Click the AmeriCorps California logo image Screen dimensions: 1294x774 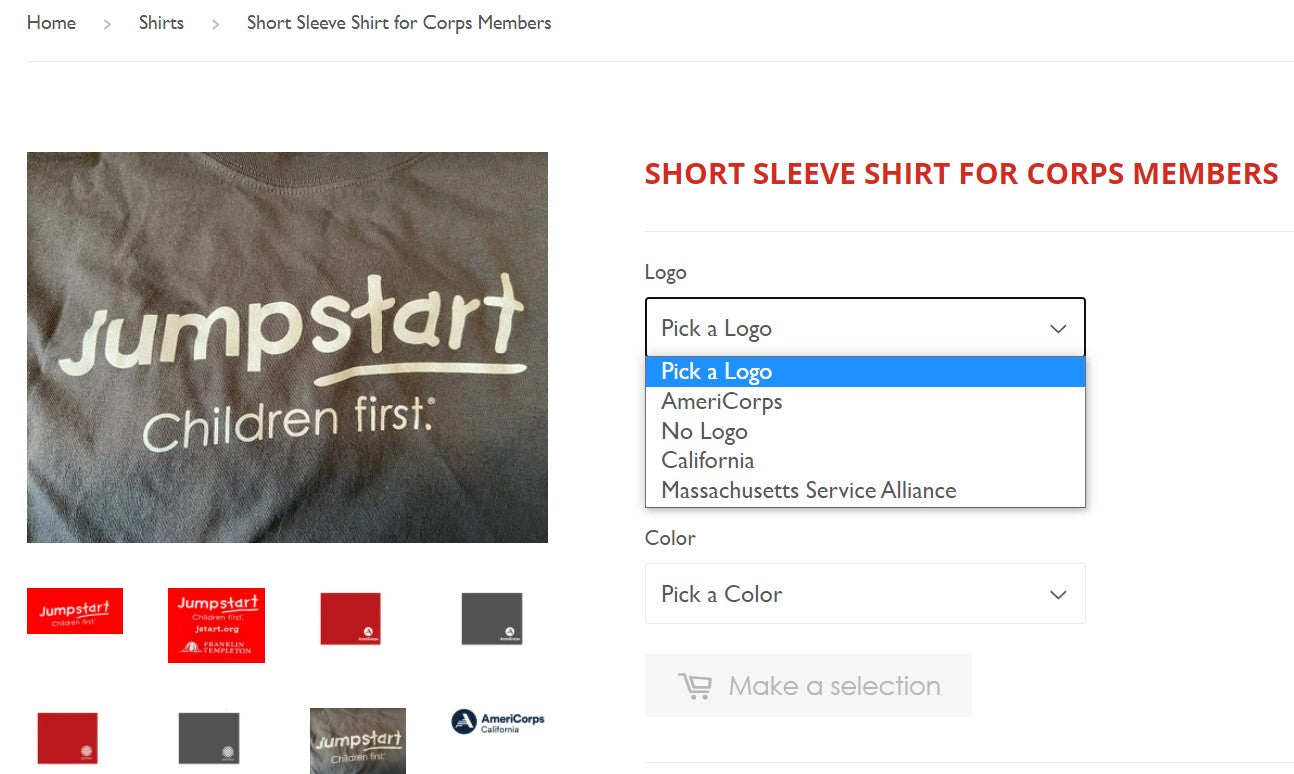point(495,722)
